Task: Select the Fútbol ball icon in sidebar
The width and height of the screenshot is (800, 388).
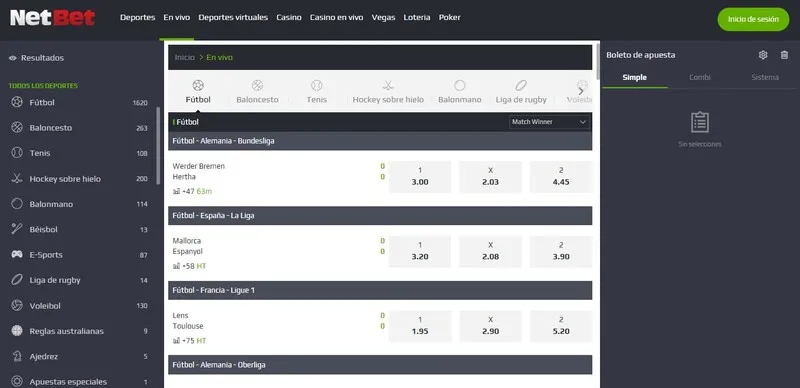Action: click(x=17, y=102)
